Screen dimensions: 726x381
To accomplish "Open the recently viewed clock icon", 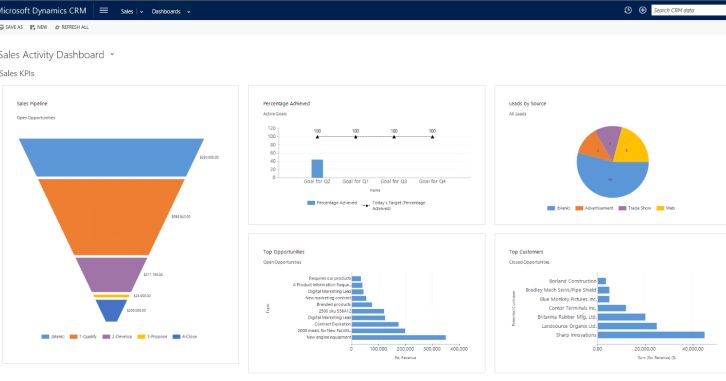I will (628, 10).
